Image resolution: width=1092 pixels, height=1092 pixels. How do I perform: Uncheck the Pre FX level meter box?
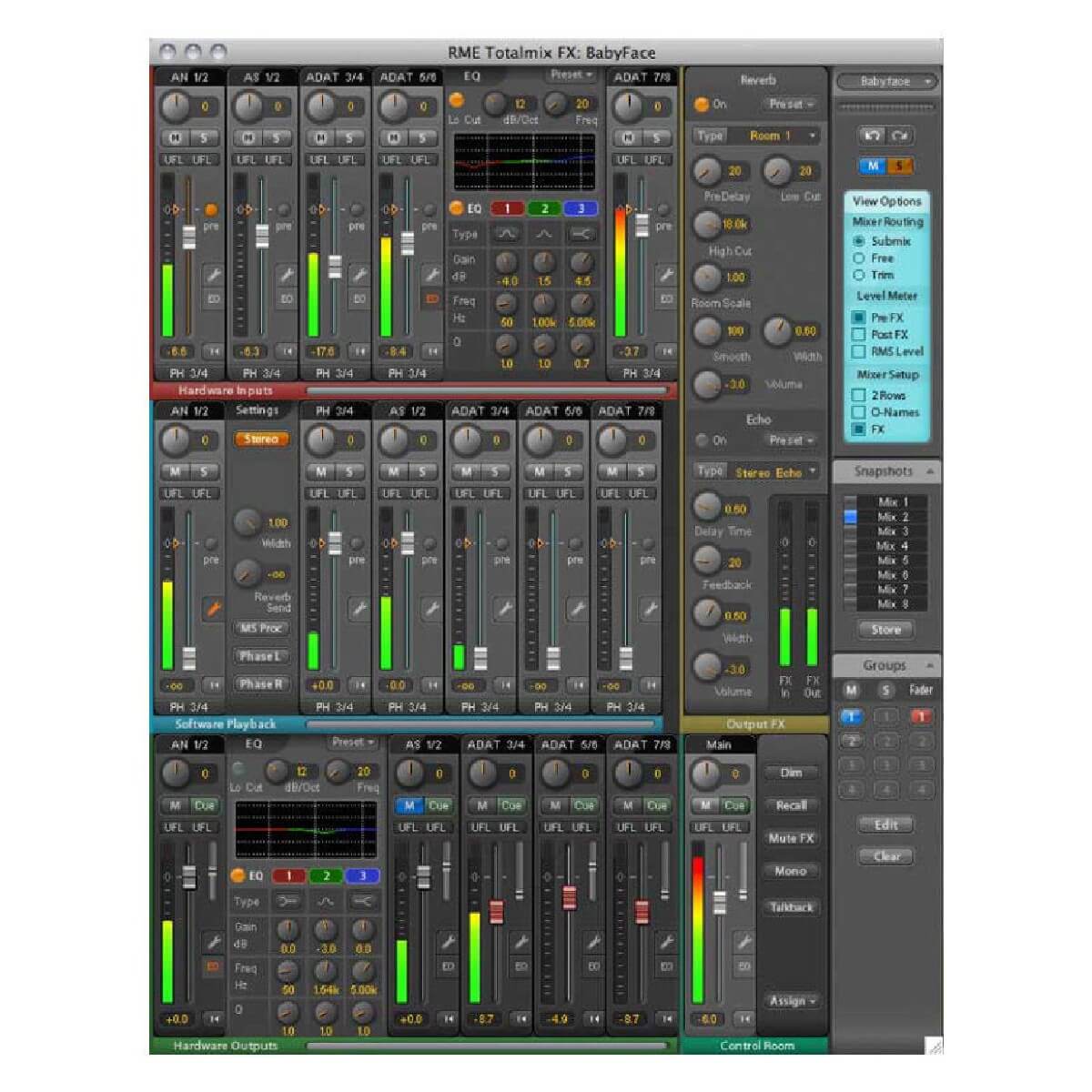tap(858, 318)
